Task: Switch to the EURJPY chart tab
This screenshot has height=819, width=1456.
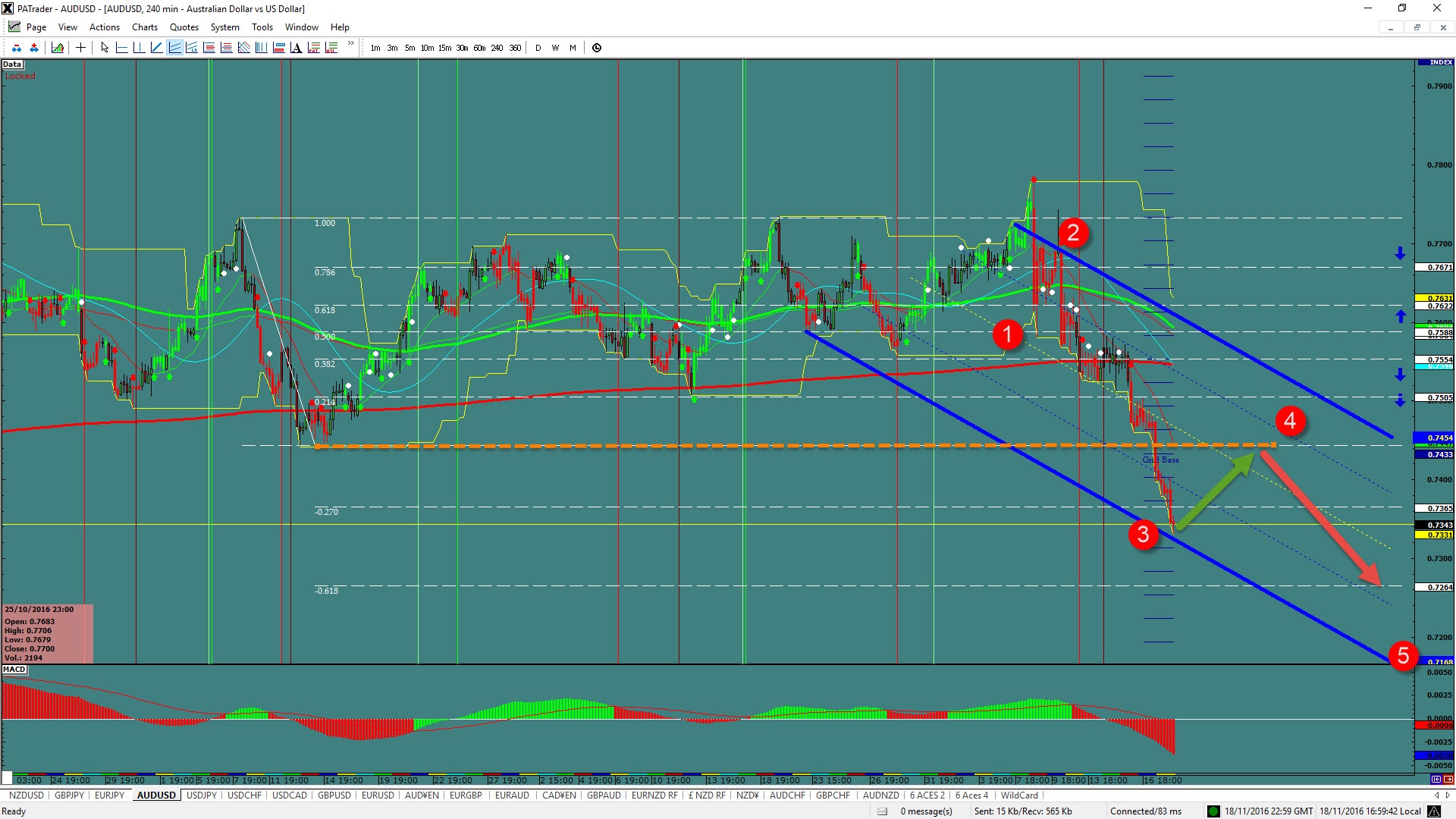Action: [110, 795]
